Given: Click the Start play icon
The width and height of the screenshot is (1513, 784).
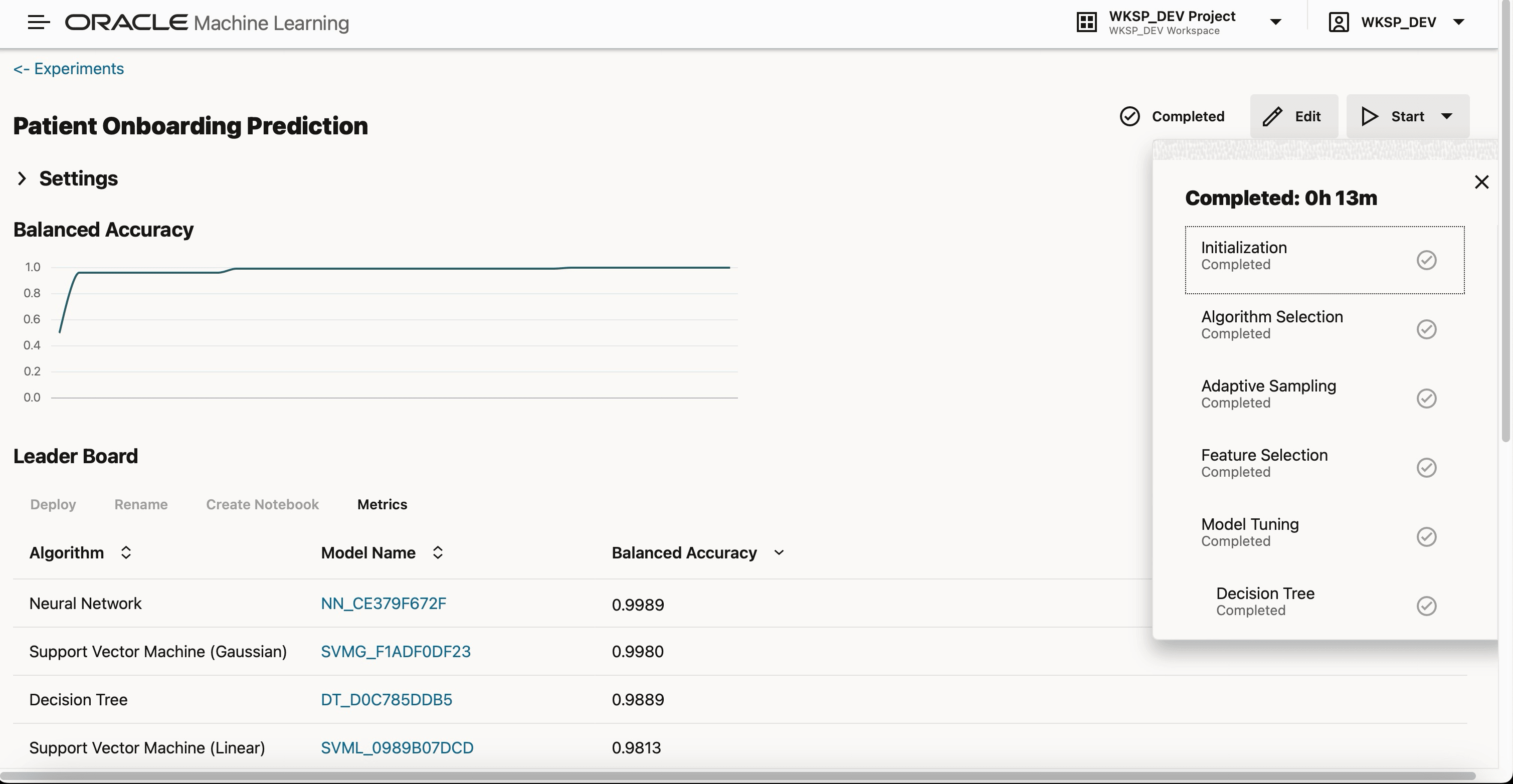Looking at the screenshot, I should click(x=1370, y=116).
